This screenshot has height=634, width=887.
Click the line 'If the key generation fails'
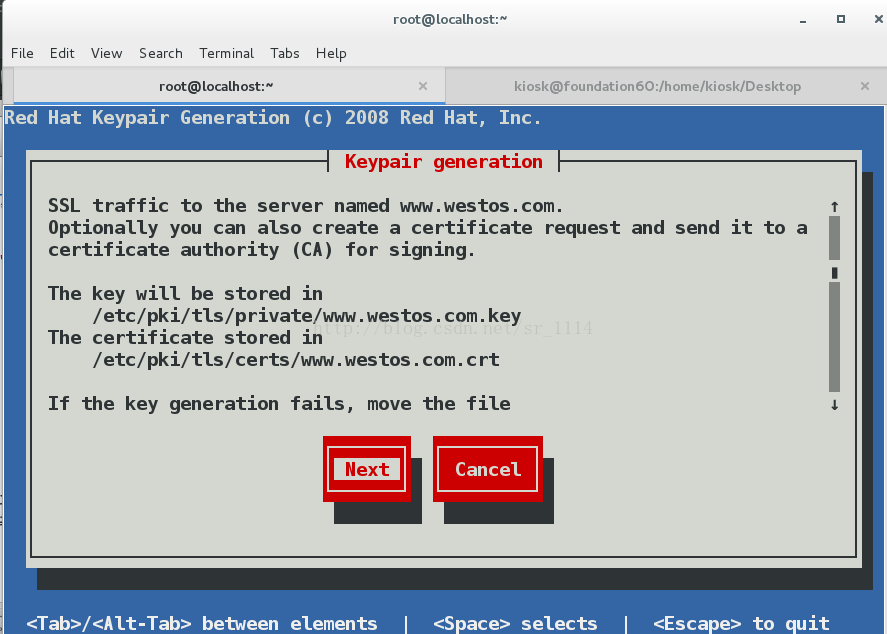click(x=279, y=404)
